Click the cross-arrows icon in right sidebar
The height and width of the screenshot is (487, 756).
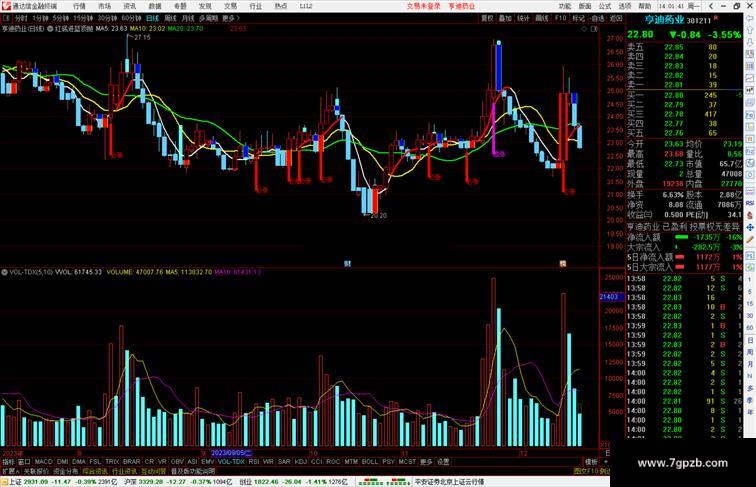pos(750,227)
